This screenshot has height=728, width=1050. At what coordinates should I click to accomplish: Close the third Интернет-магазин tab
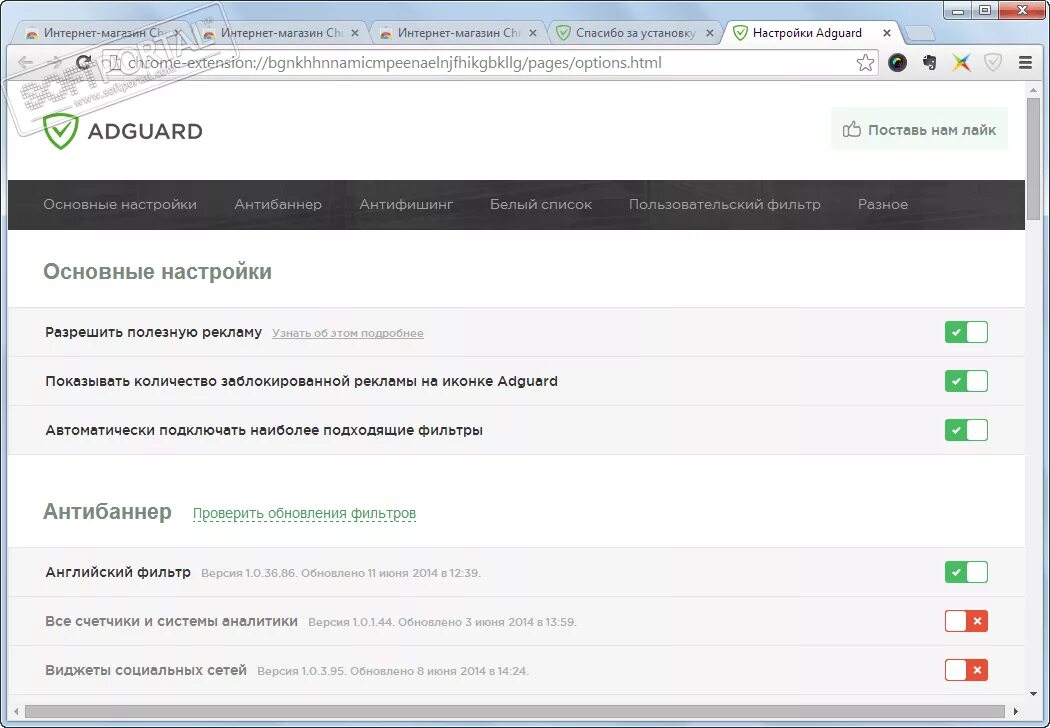(x=533, y=33)
